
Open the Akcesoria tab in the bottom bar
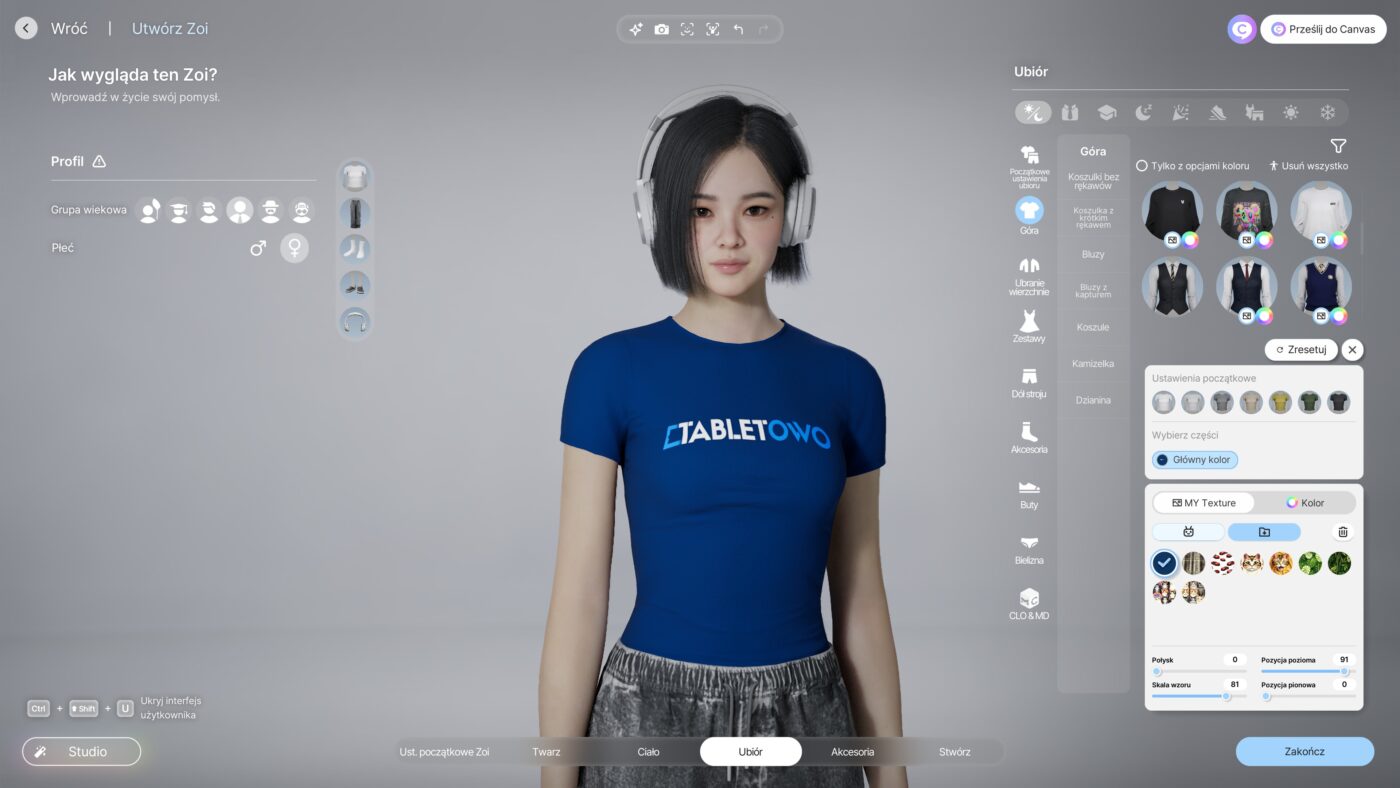point(852,752)
